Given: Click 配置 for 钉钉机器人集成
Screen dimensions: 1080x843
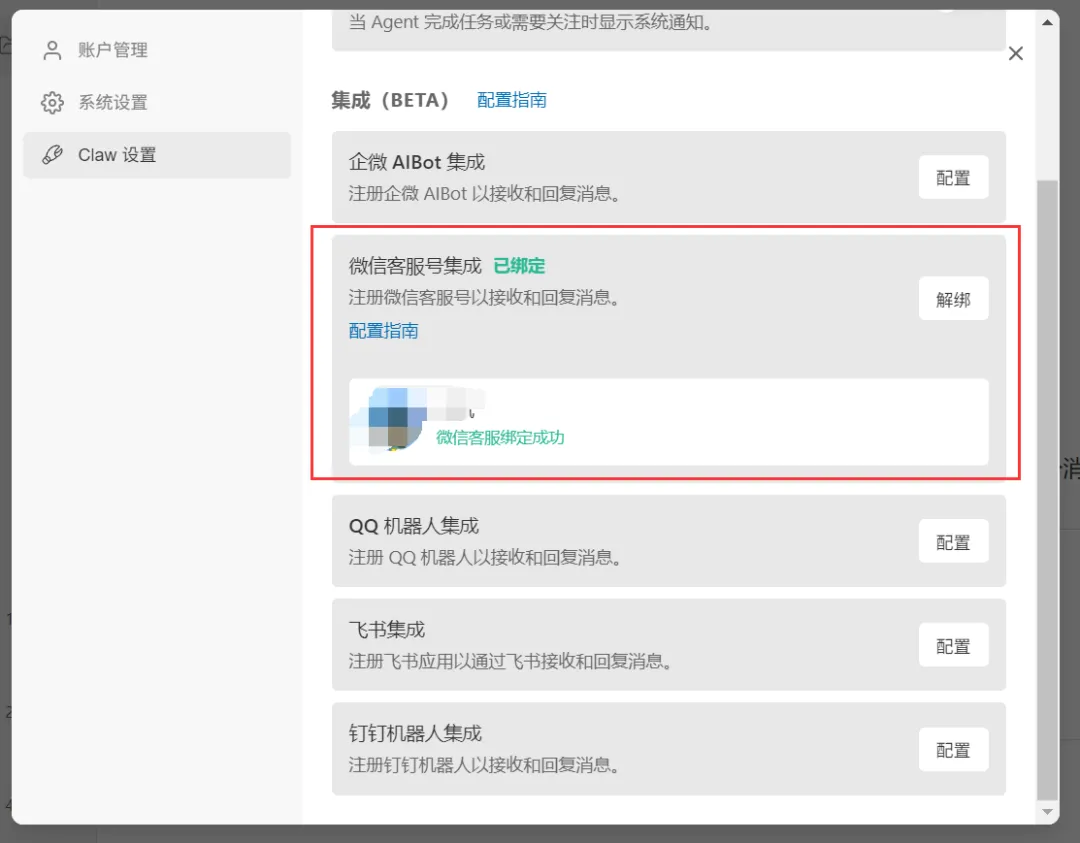Looking at the screenshot, I should tap(953, 749).
